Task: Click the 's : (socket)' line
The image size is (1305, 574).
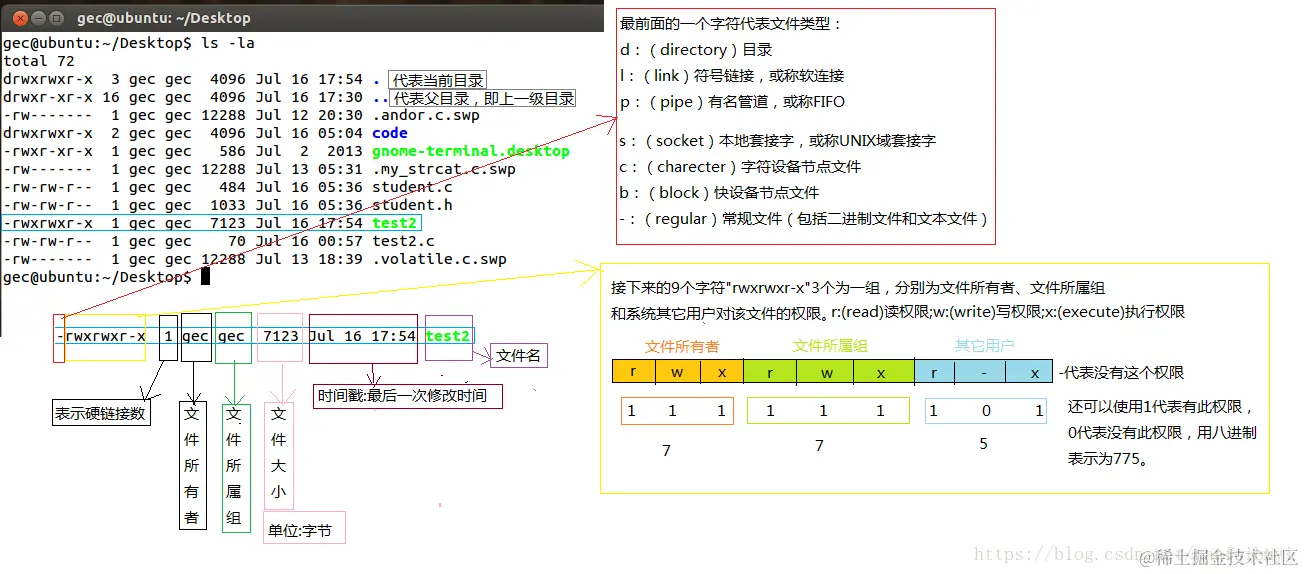Action: (x=778, y=141)
